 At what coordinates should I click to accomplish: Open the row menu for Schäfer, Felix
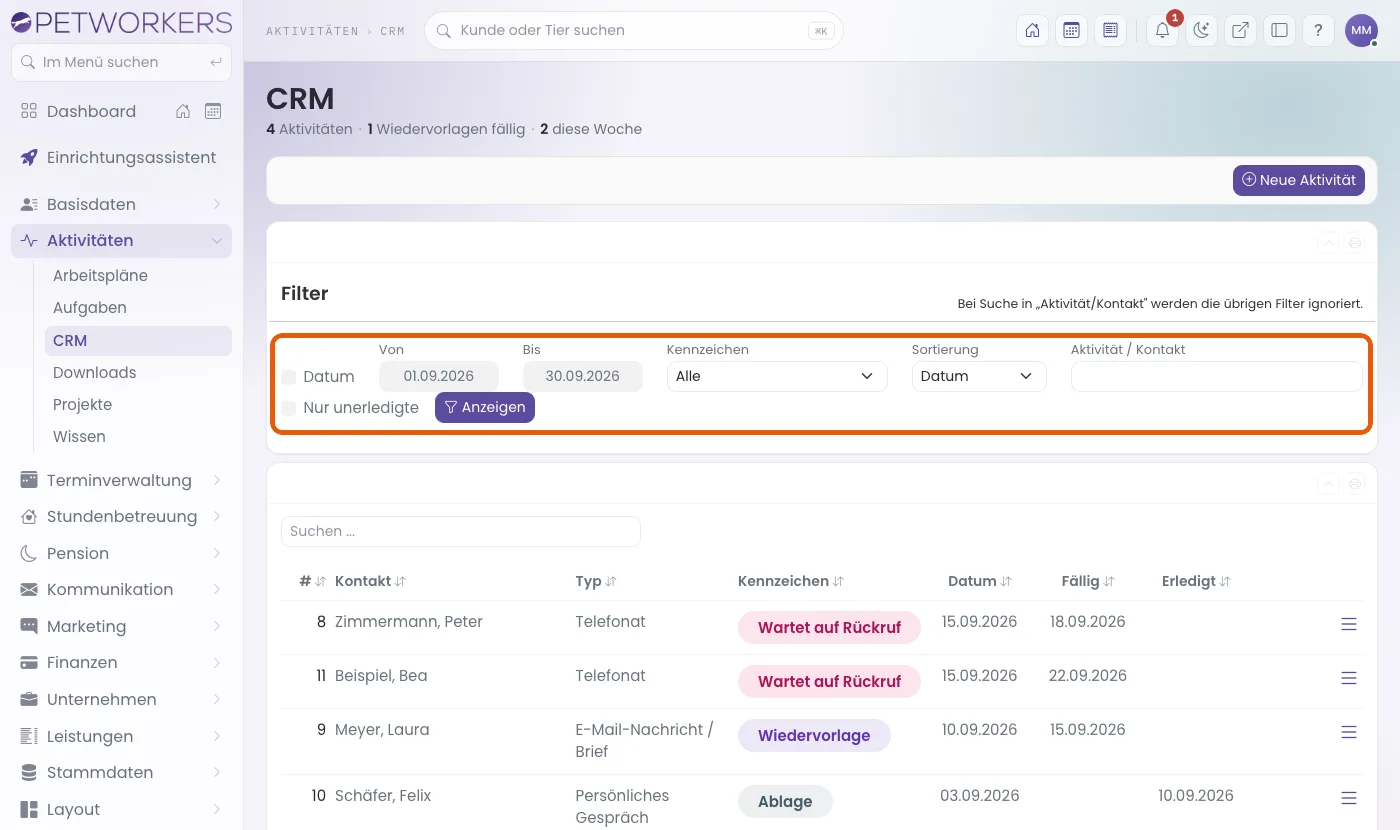click(x=1349, y=798)
